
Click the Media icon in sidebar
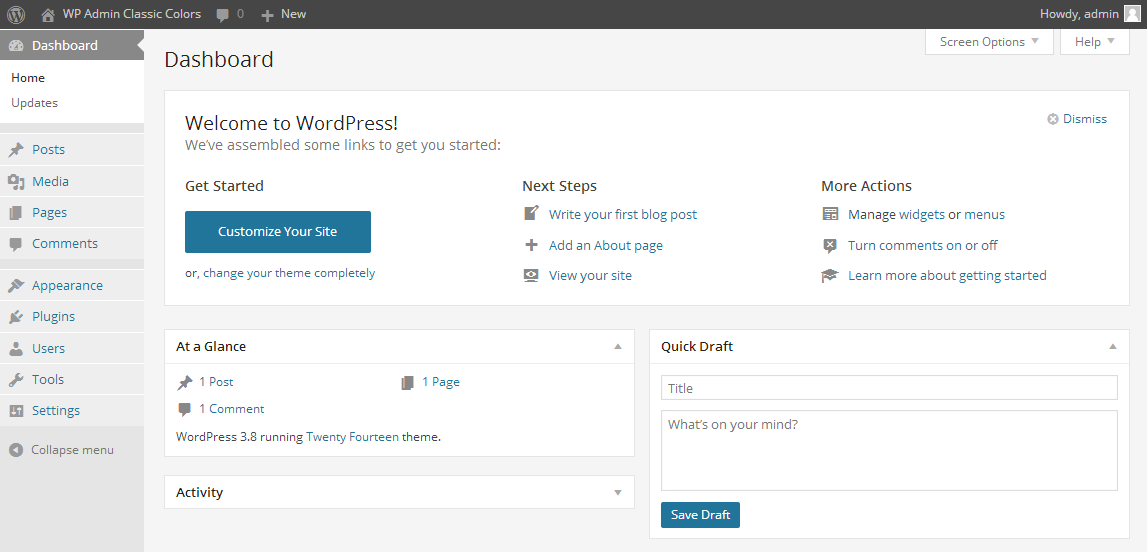pos(16,181)
